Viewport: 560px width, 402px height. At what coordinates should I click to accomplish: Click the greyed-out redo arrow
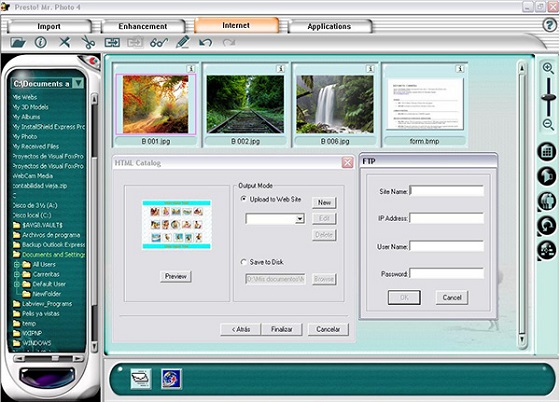(229, 43)
